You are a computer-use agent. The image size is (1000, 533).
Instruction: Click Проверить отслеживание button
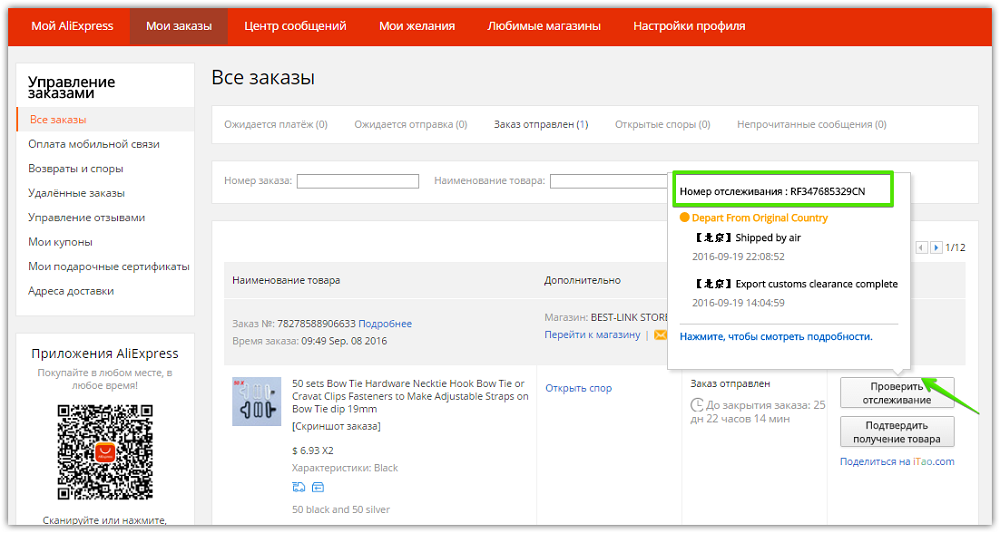pos(897,393)
